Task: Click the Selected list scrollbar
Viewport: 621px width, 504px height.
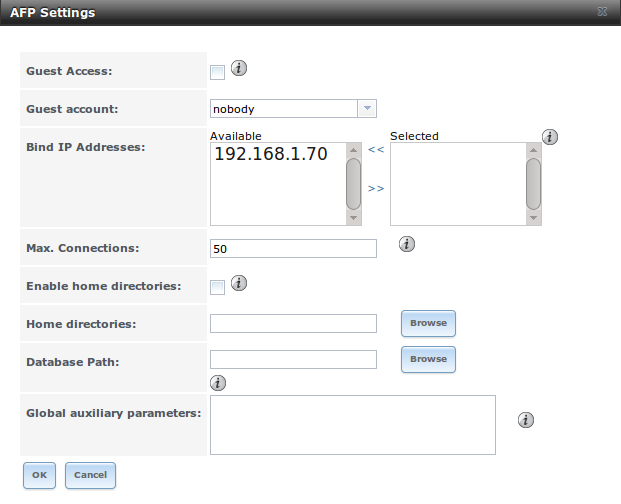Action: point(533,183)
